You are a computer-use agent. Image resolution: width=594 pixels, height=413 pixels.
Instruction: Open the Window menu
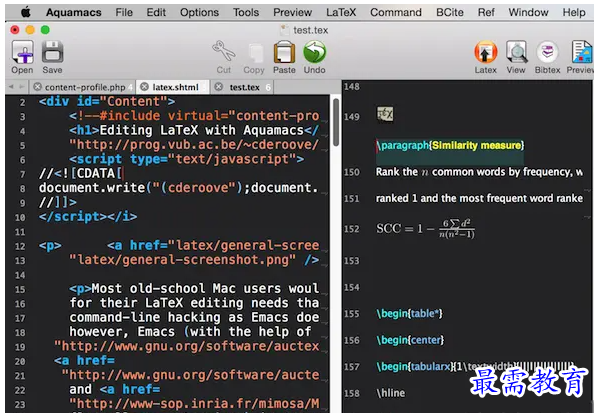coord(528,13)
